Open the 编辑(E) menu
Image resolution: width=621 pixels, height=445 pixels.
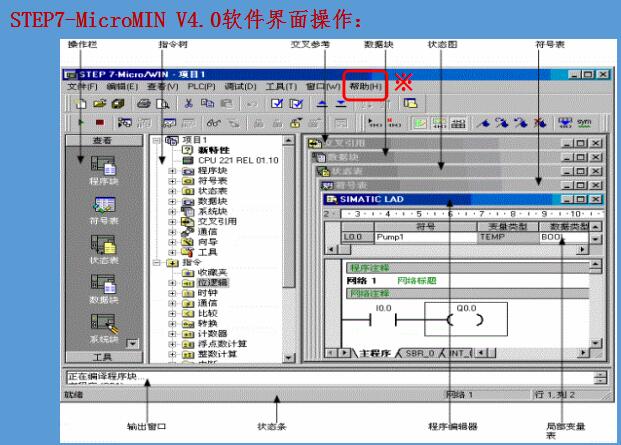click(x=122, y=86)
